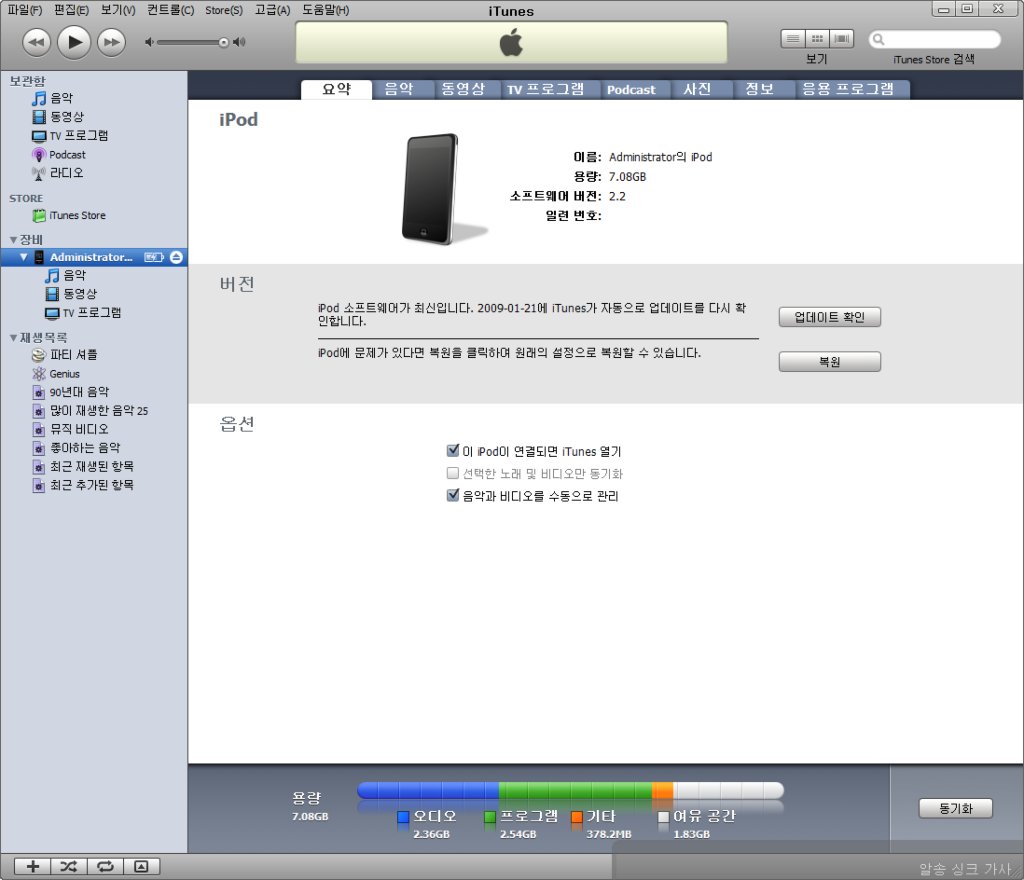Click the play button

click(74, 42)
